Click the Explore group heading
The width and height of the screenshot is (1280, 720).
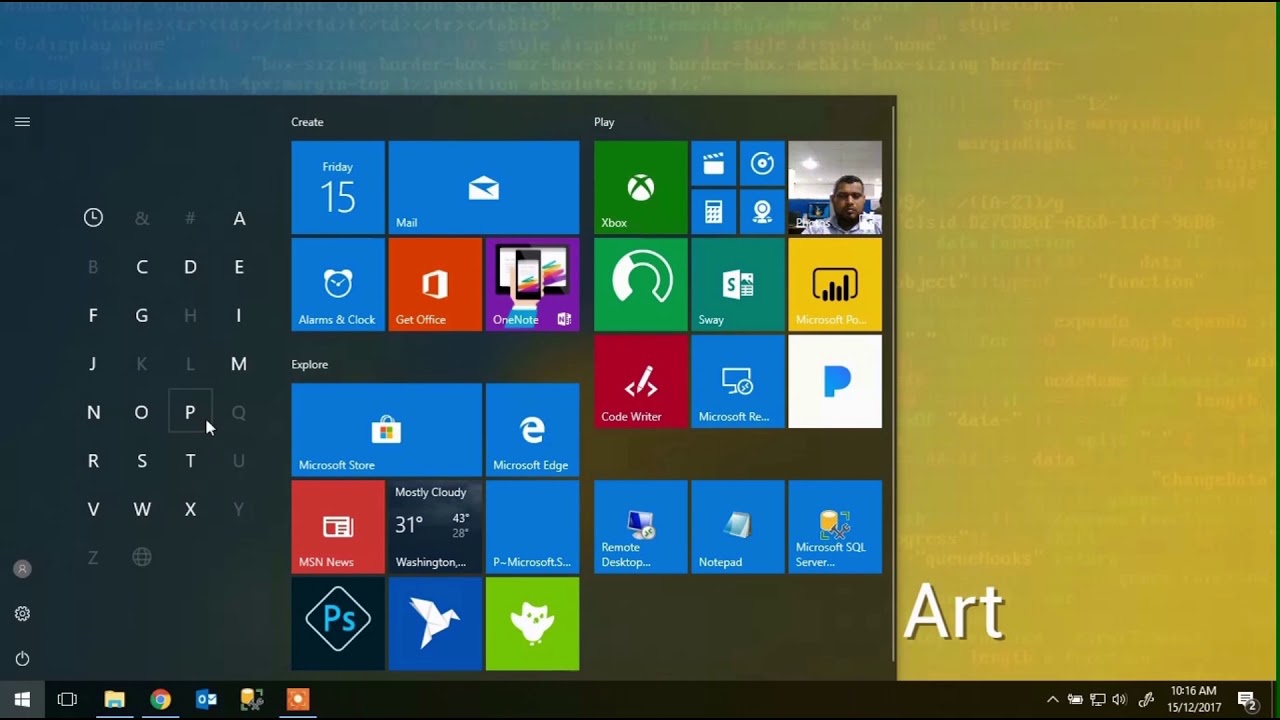[309, 364]
